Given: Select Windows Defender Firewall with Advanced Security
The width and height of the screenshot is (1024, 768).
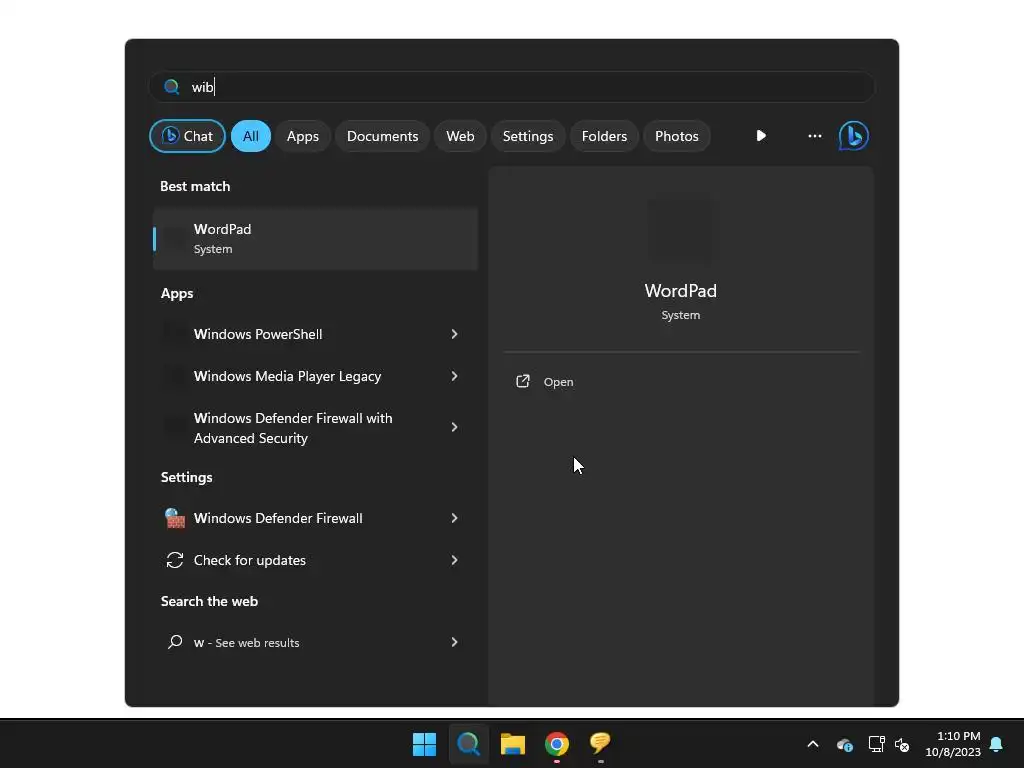Looking at the screenshot, I should [x=315, y=427].
